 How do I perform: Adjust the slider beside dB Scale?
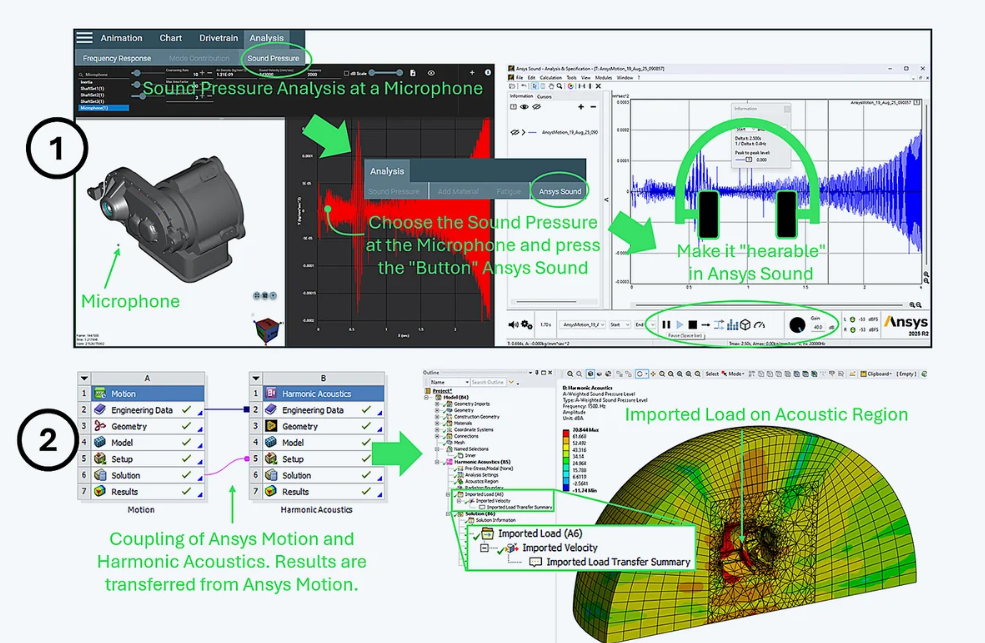pos(386,73)
